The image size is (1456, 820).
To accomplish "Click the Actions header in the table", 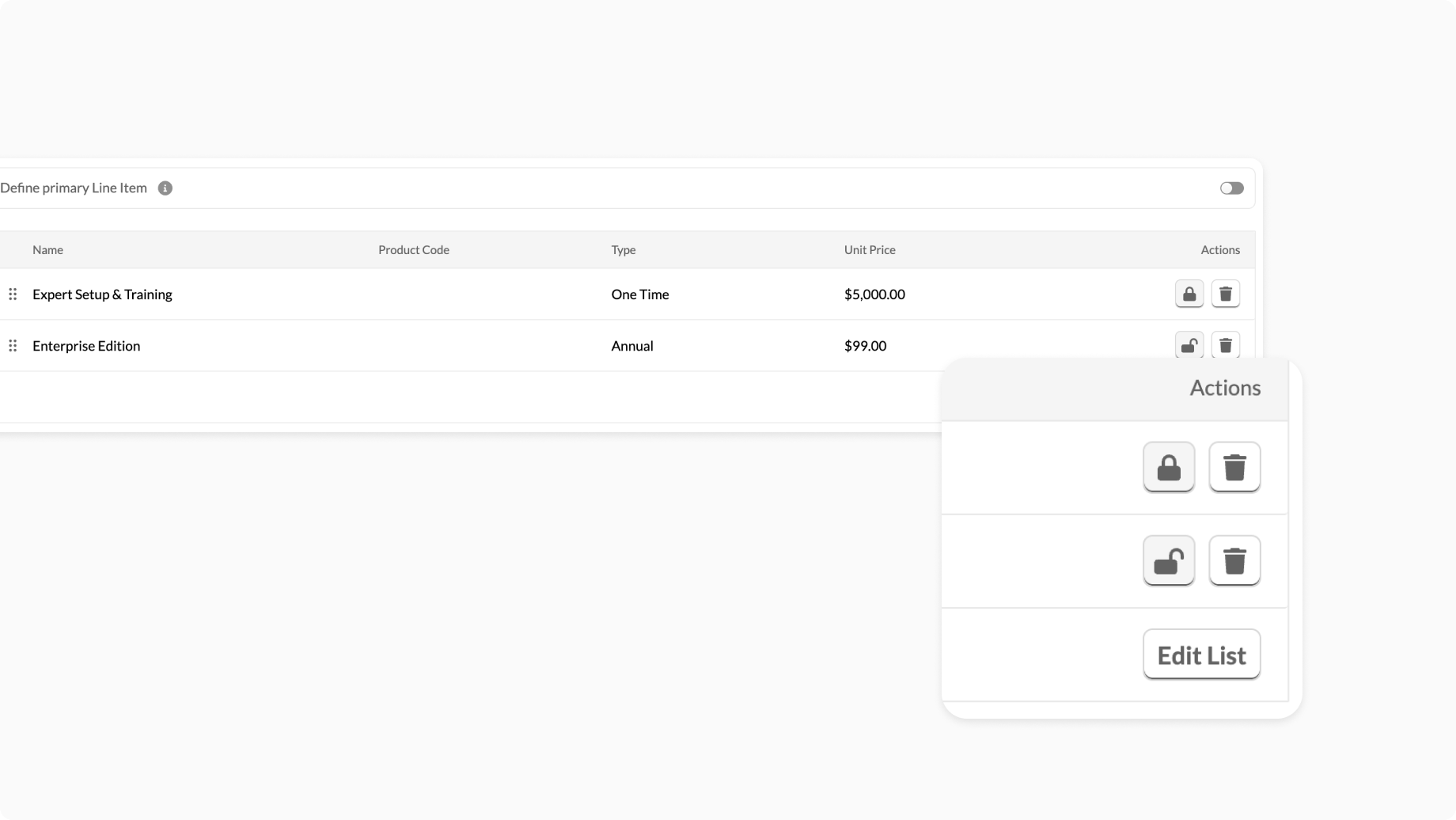I will [x=1220, y=250].
